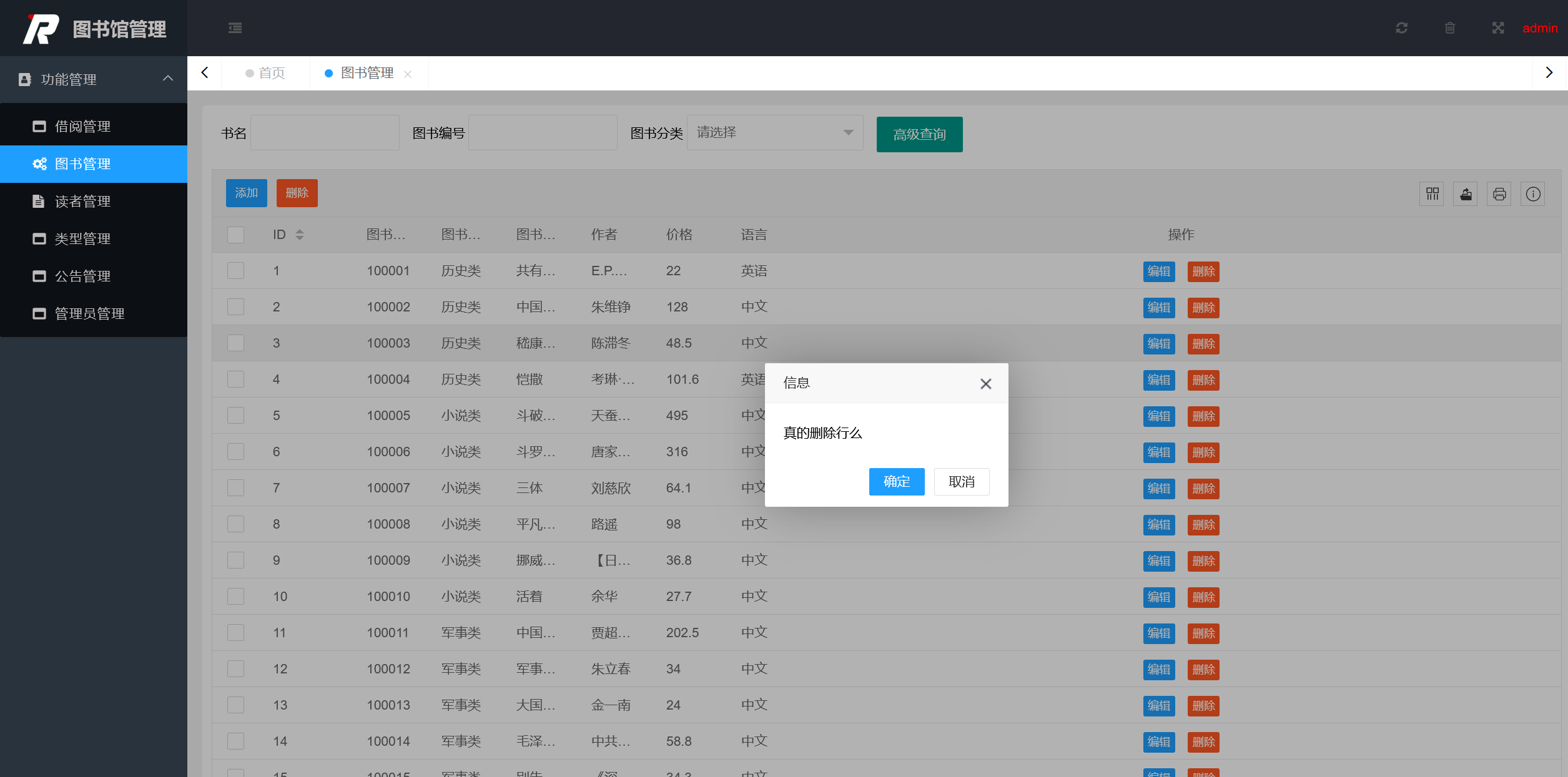Open 读者管理 in the sidebar
Image resolution: width=1568 pixels, height=777 pixels.
82,202
